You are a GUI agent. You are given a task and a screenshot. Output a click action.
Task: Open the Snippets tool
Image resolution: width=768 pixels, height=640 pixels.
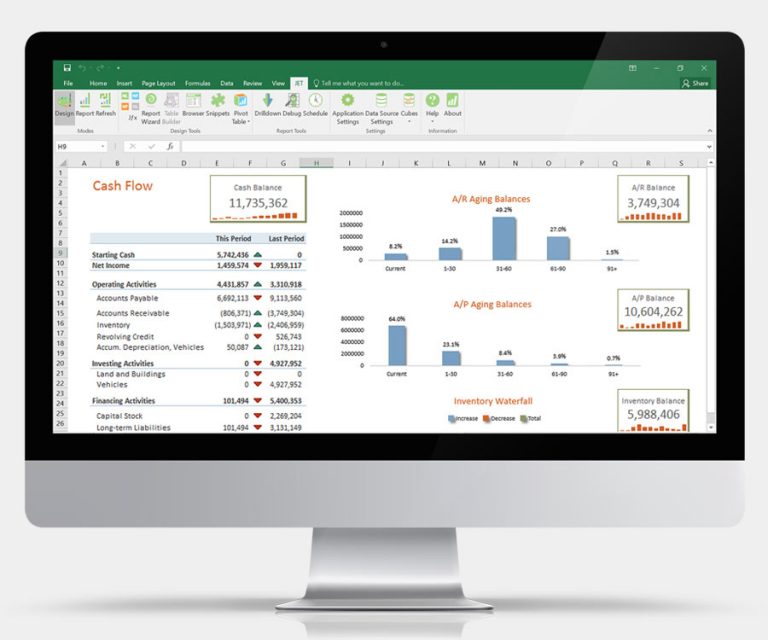click(217, 105)
